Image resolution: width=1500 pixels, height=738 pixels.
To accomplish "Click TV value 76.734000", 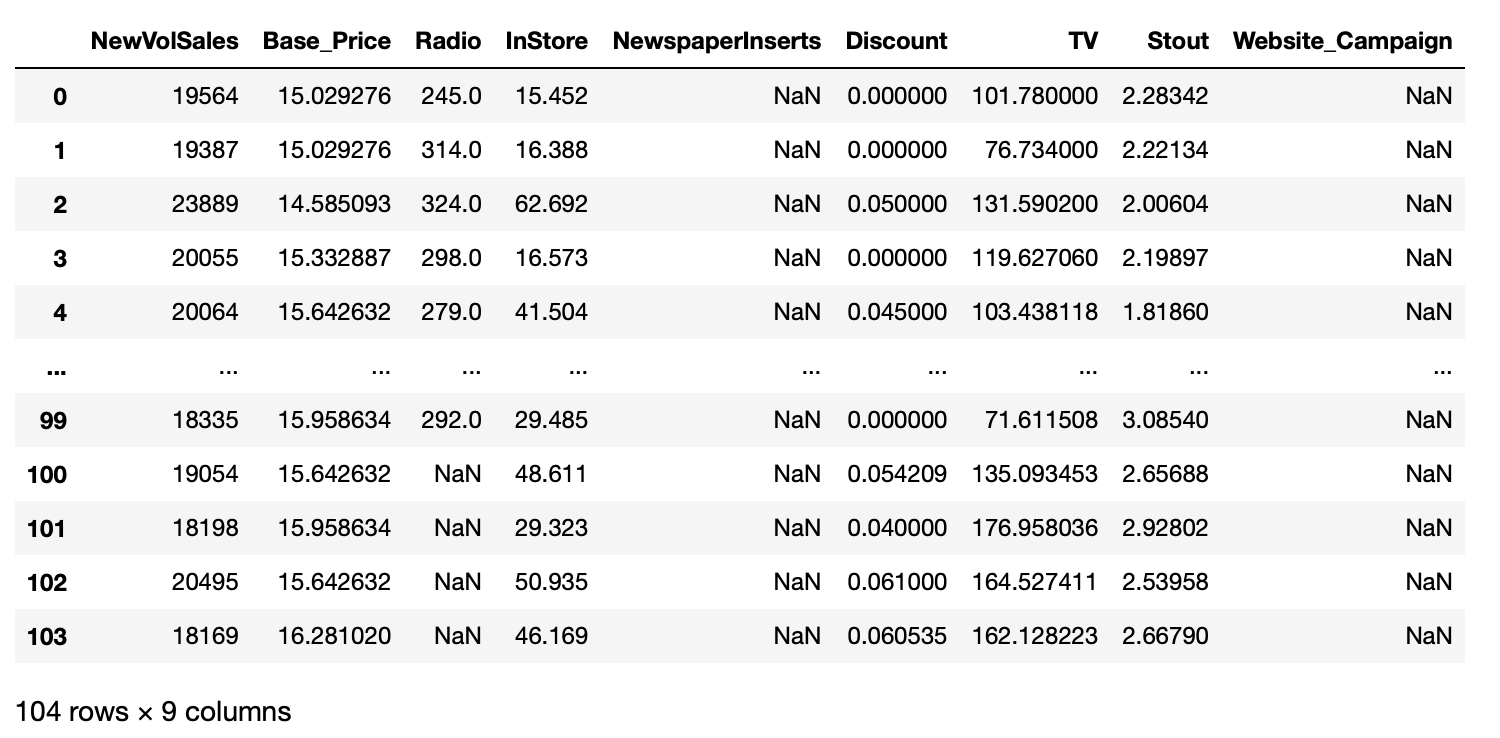I will [1043, 150].
